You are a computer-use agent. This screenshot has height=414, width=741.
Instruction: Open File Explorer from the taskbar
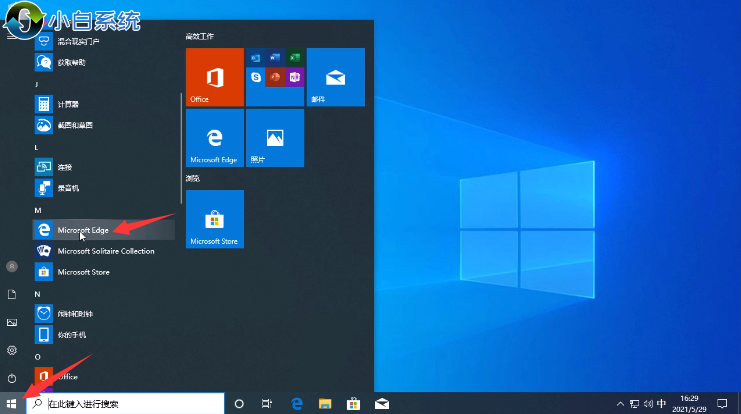click(x=325, y=404)
